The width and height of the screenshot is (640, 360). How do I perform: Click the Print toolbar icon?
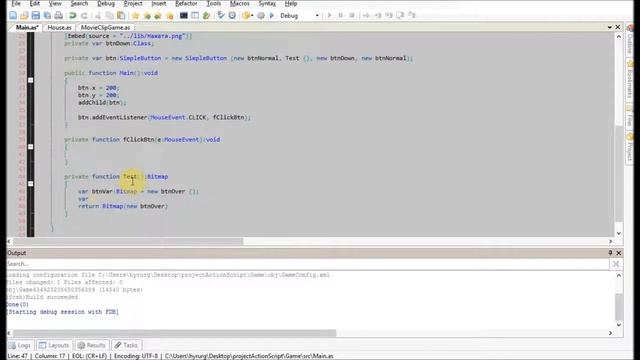tap(59, 16)
